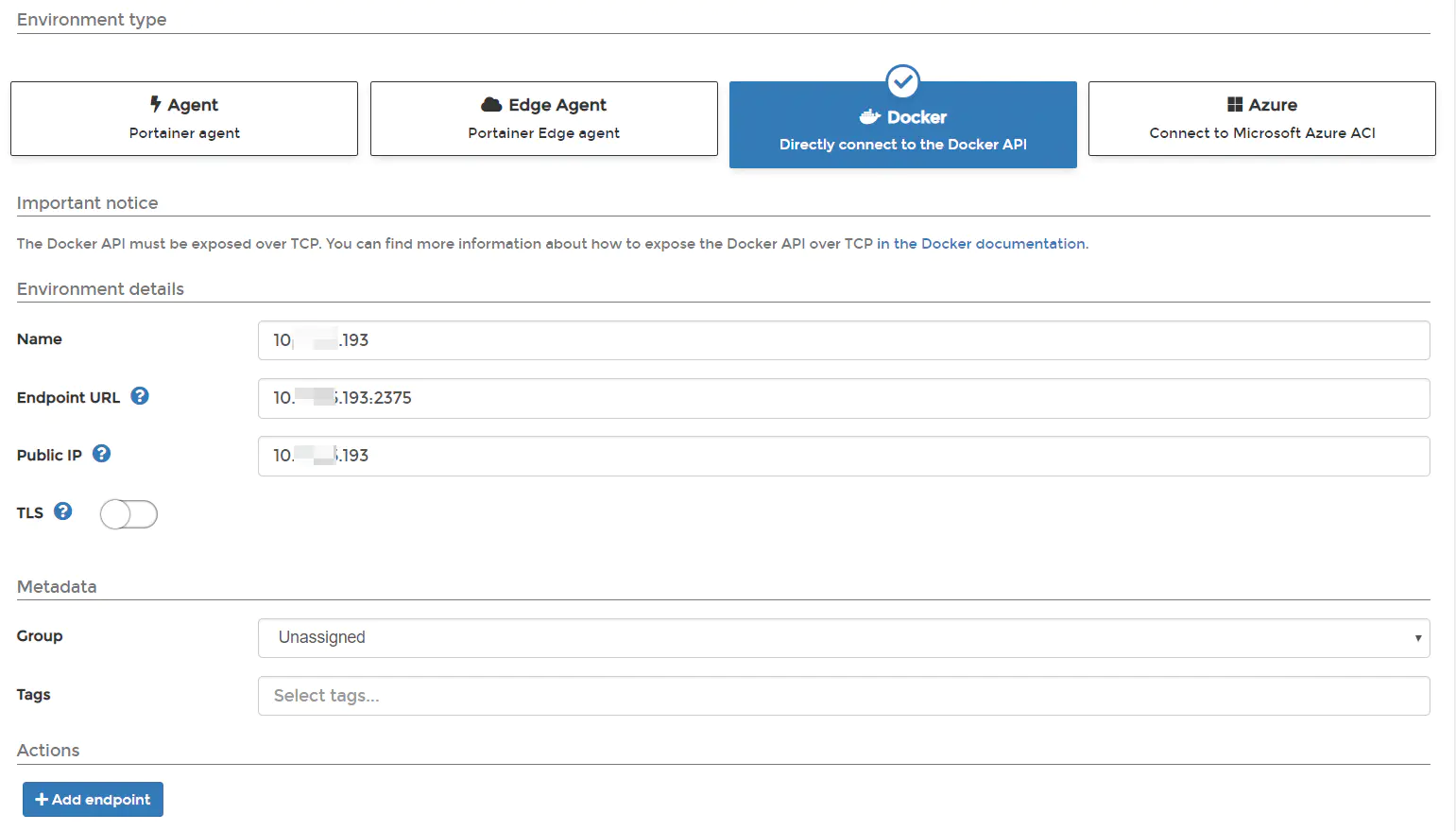
Task: Click the Microsoft Azure windows icon
Action: [x=1235, y=104]
